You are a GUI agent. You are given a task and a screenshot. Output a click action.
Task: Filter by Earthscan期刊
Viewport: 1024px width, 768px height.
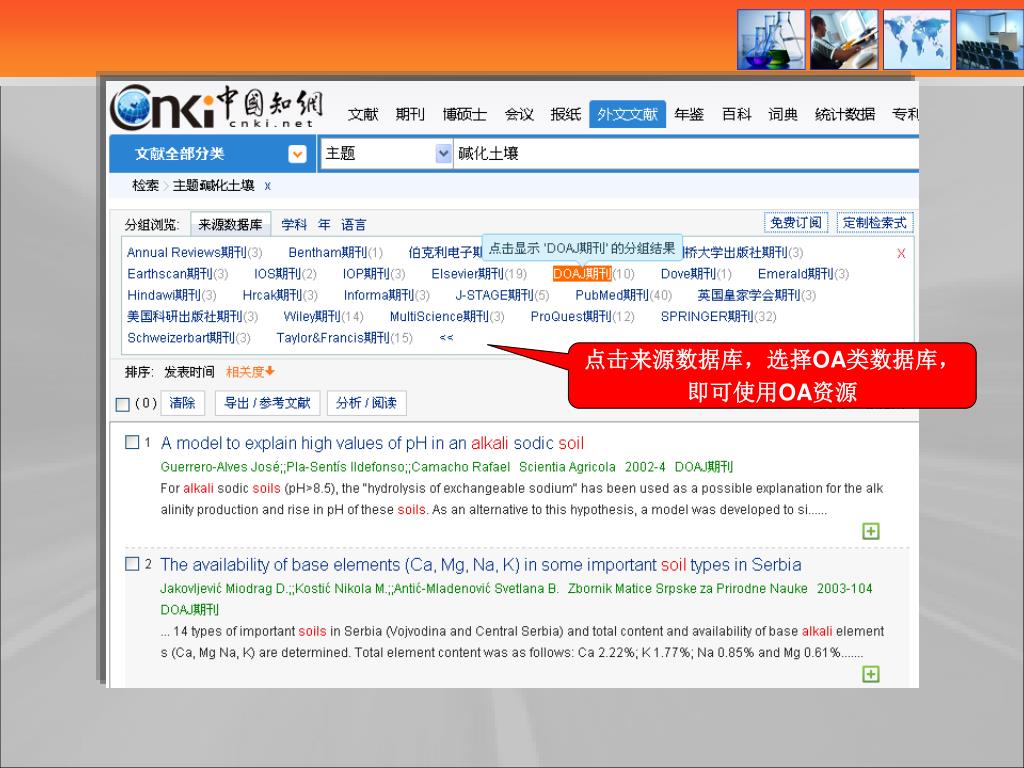tap(170, 274)
